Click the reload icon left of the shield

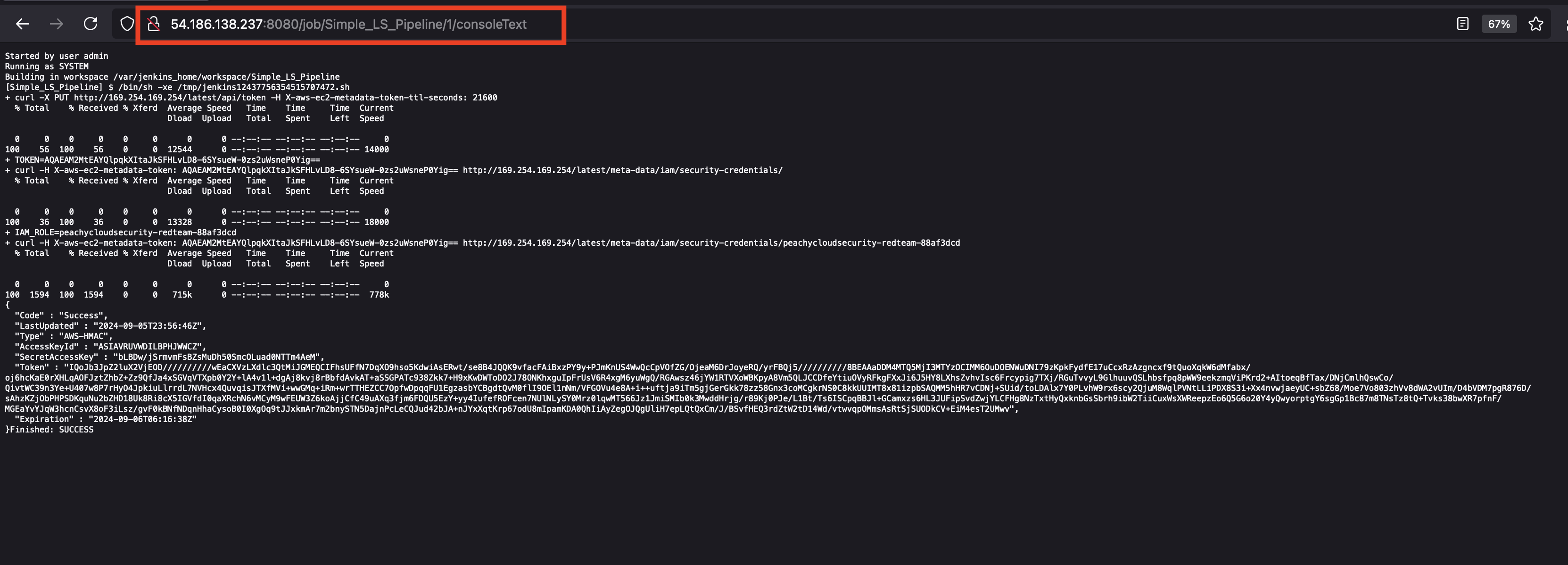point(91,25)
